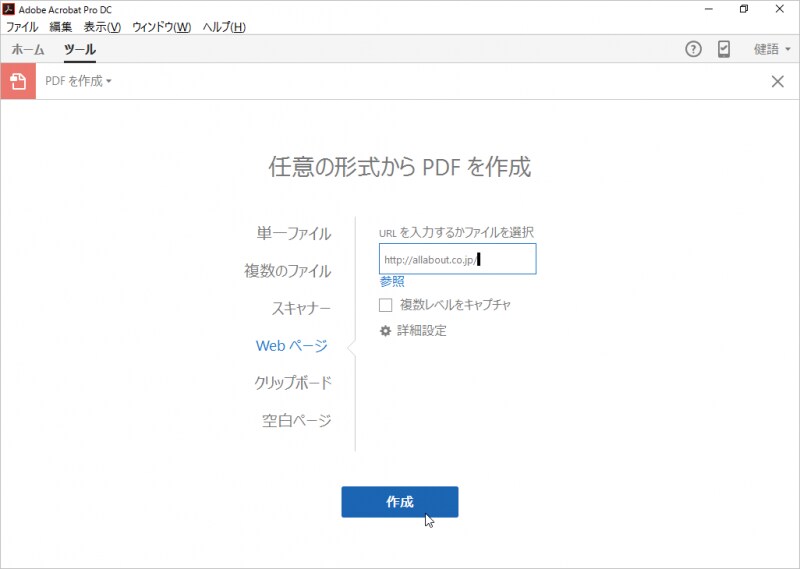Select the ツール tab
Viewport: 800px width, 569px height.
(80, 50)
